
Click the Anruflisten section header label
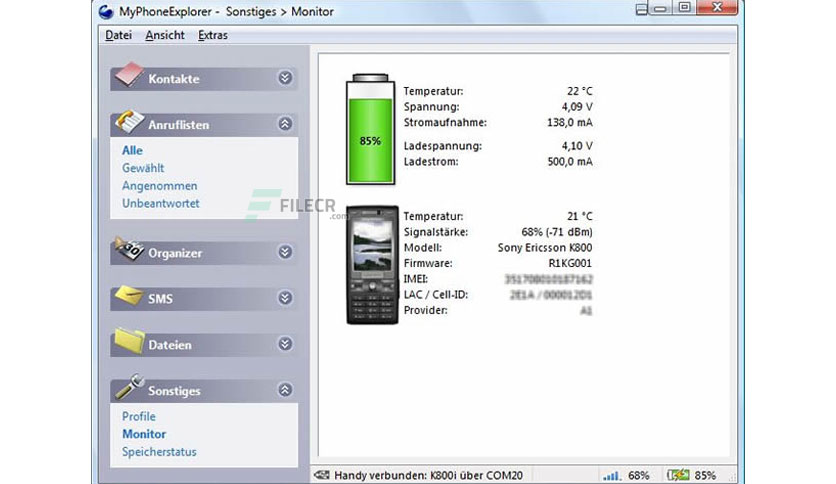coord(179,125)
